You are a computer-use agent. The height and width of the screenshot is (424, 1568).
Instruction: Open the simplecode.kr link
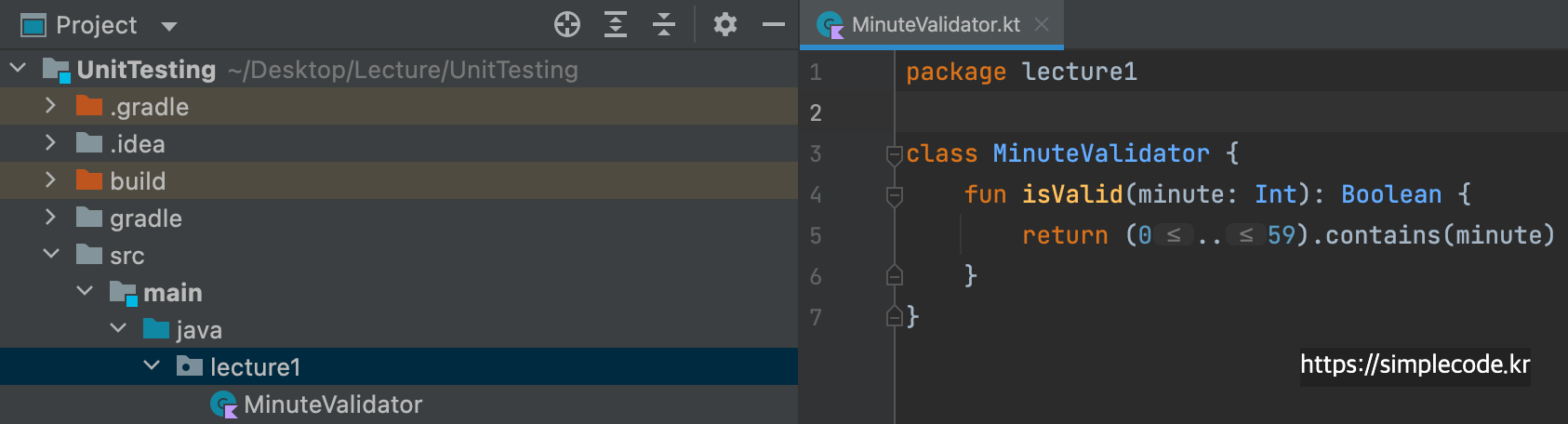pyautogui.click(x=1415, y=364)
